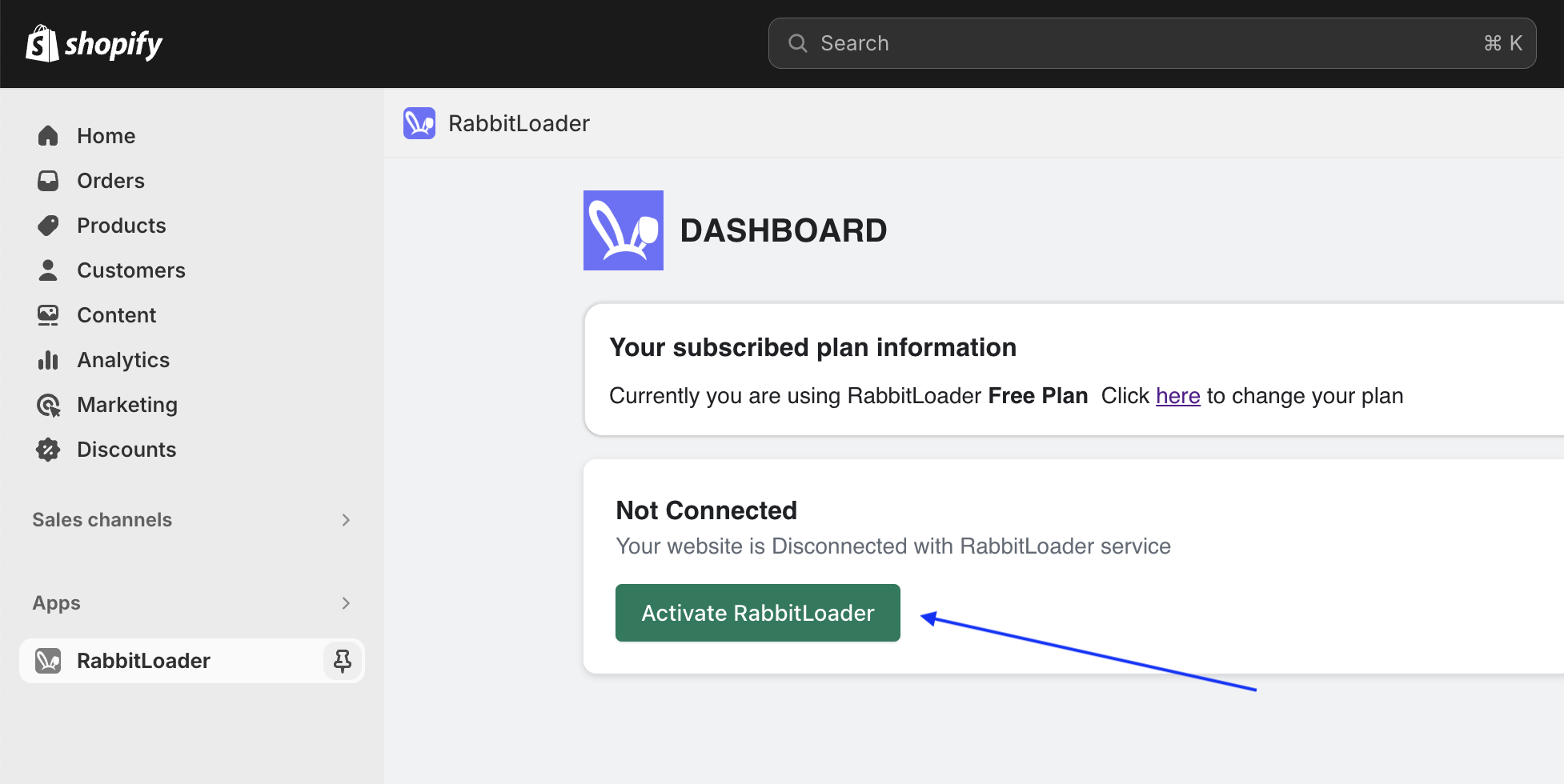The height and width of the screenshot is (784, 1564).
Task: Open Customers using the person icon
Action: (48, 270)
